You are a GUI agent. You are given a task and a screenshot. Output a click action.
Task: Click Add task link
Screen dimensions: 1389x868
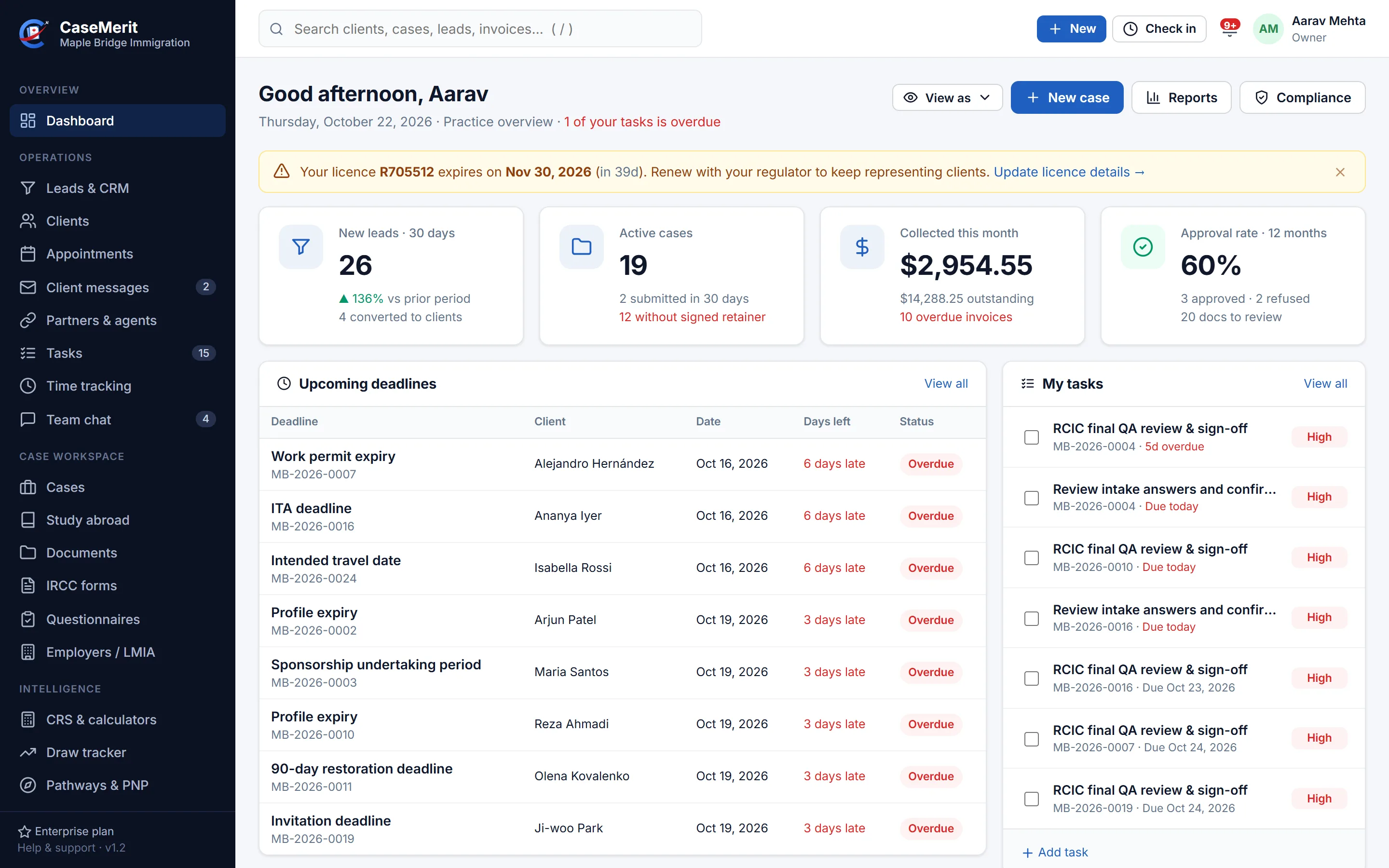(1055, 852)
